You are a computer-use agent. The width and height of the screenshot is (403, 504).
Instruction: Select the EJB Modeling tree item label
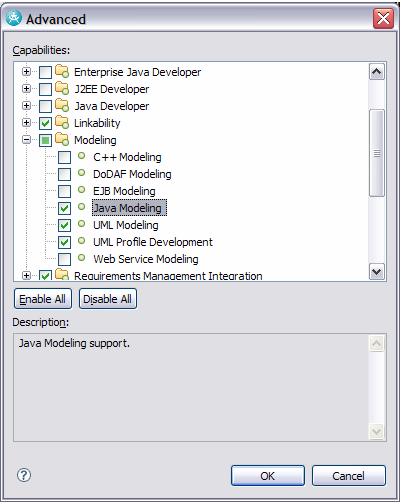(x=124, y=191)
